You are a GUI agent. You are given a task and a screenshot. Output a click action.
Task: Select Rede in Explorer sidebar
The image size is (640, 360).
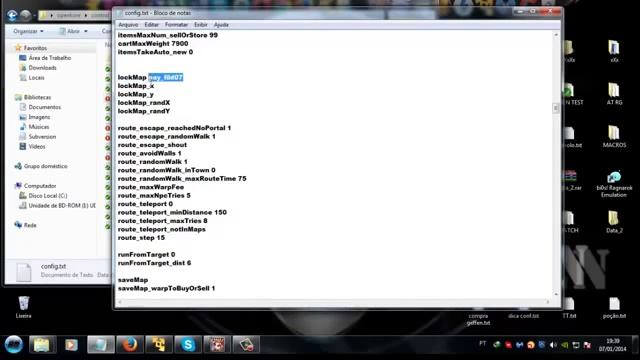tap(30, 225)
